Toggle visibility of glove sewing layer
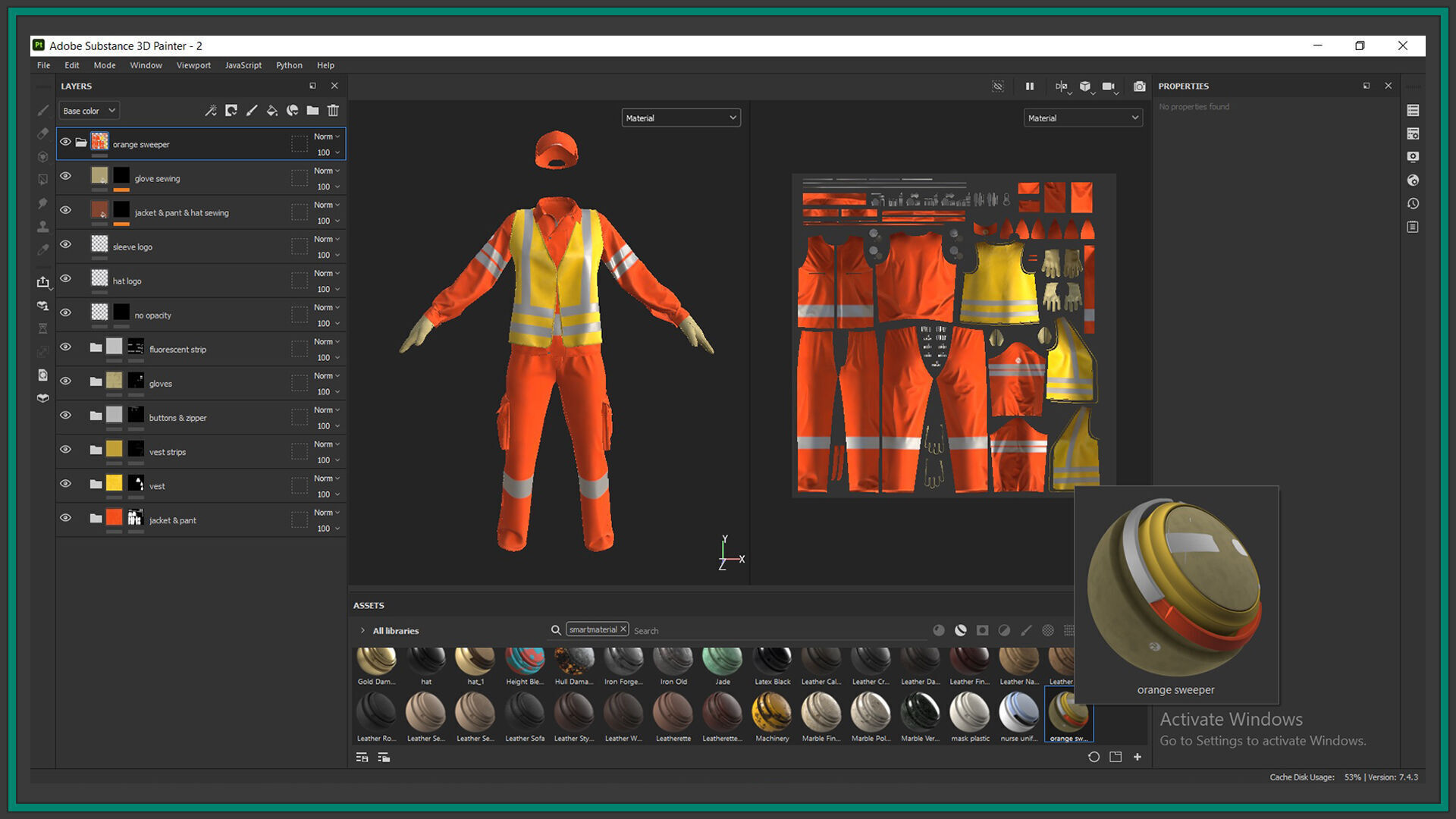 (x=66, y=176)
